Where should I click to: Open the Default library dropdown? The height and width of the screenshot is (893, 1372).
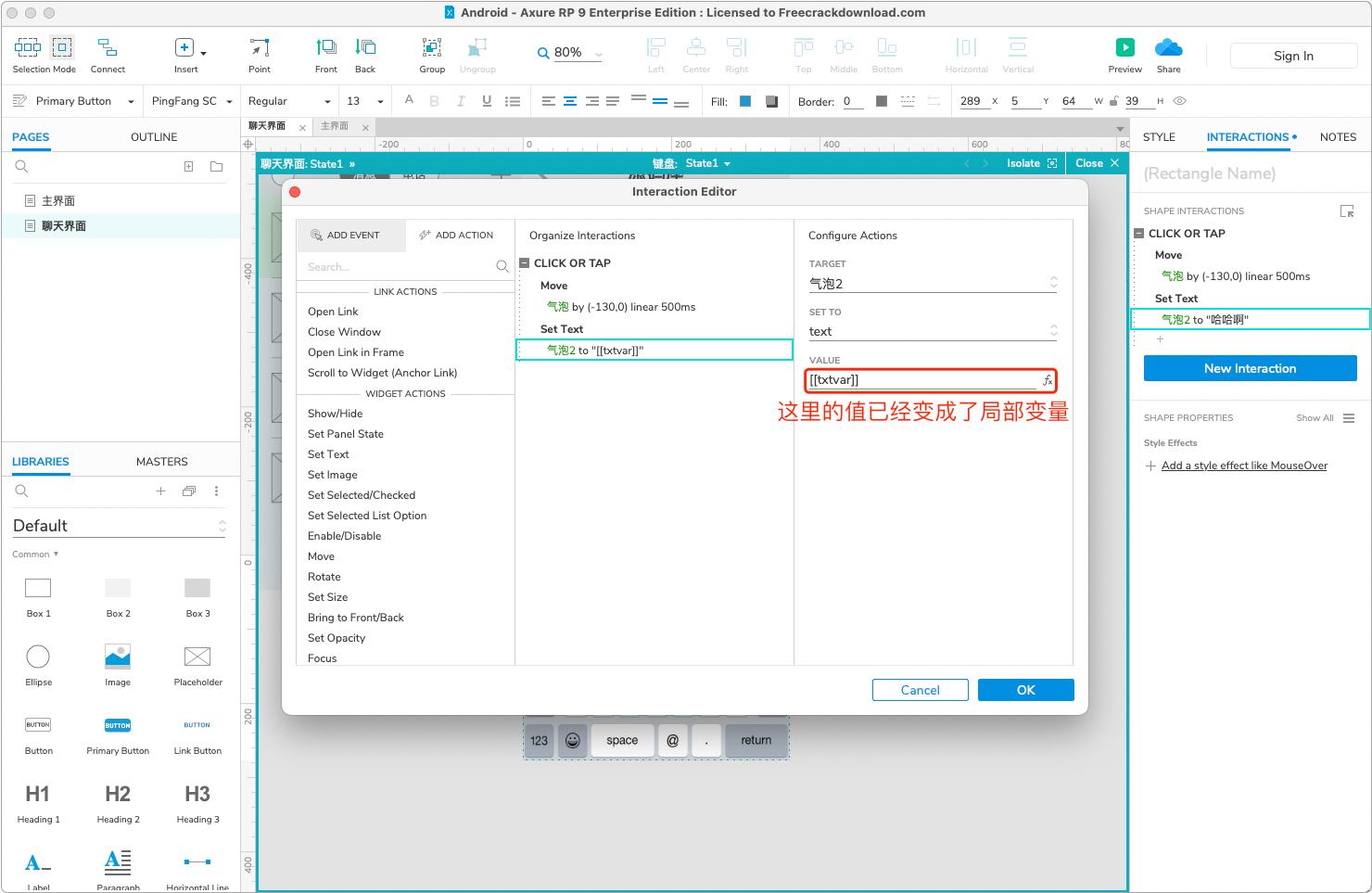[120, 526]
